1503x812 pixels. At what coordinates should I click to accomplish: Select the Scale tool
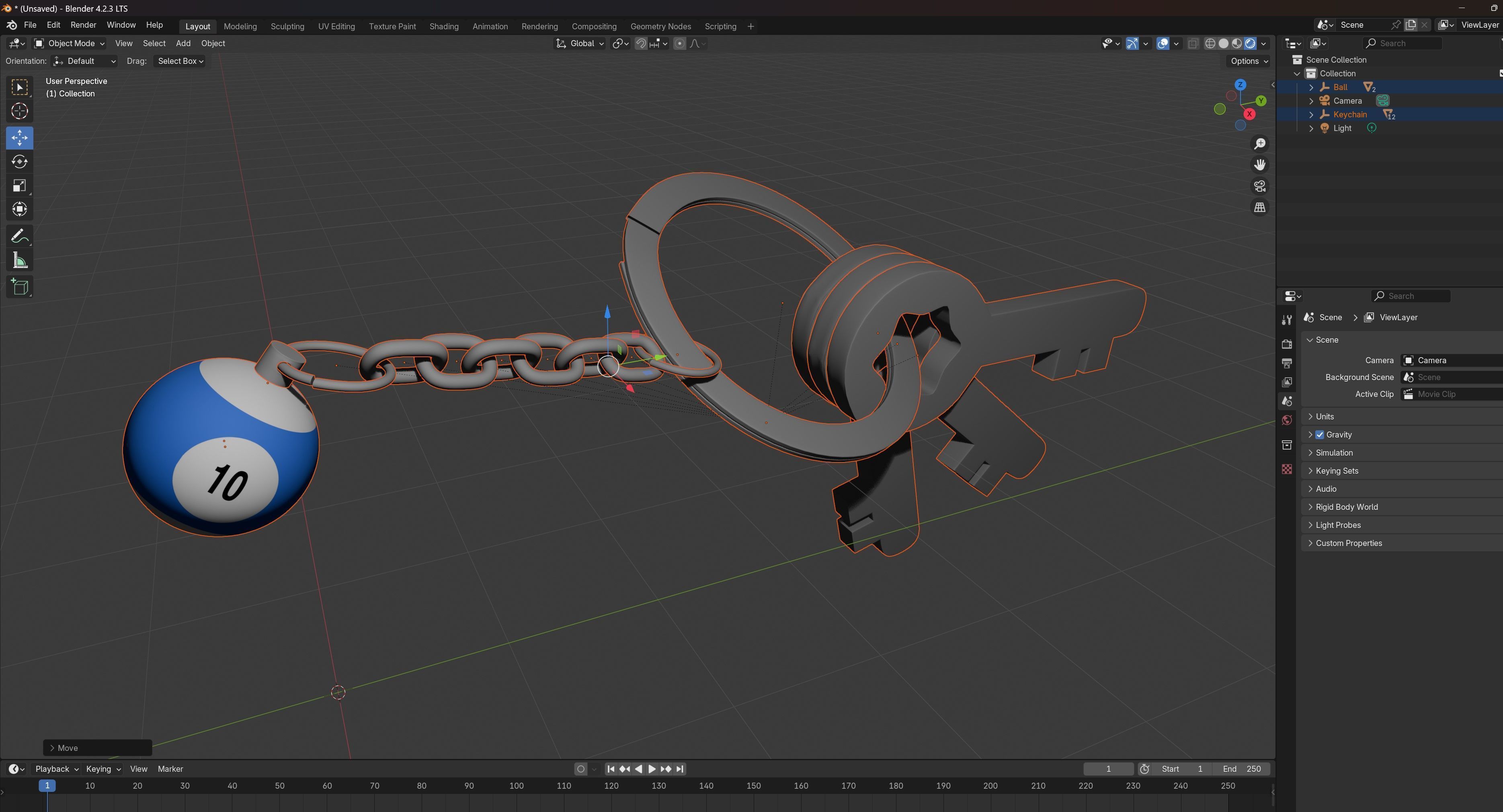coord(19,186)
